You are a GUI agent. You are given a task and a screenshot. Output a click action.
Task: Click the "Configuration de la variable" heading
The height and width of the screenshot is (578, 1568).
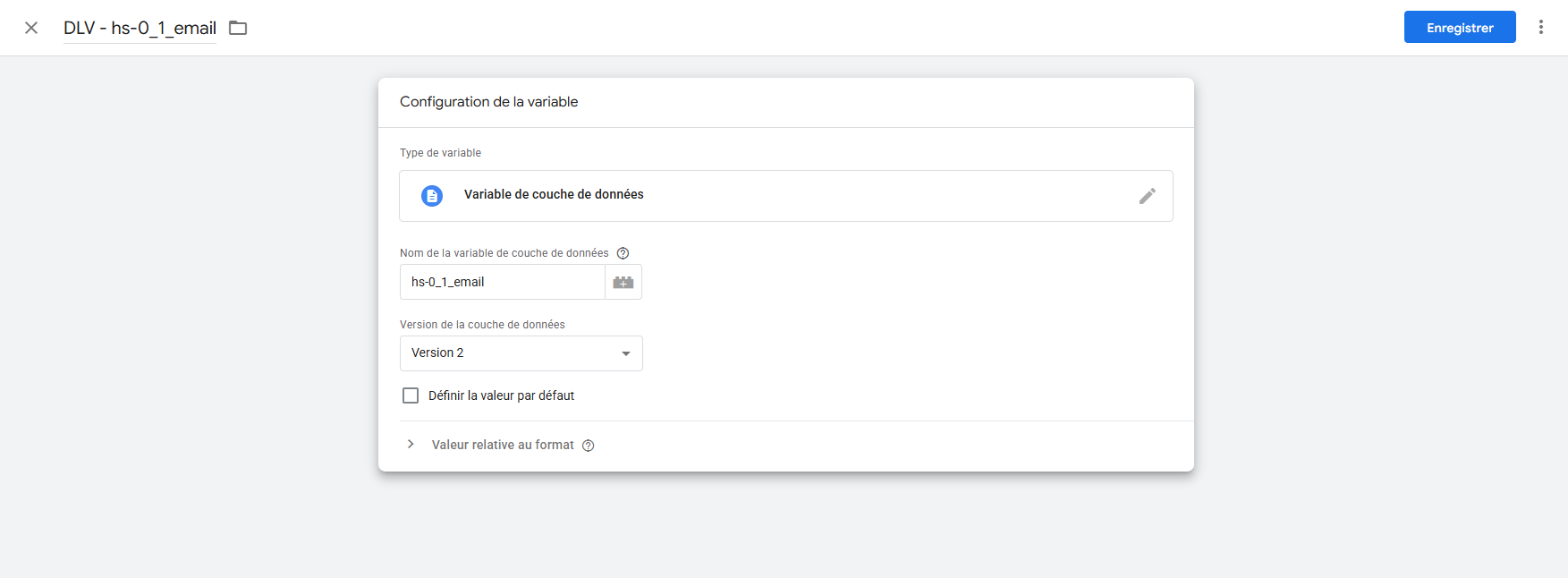488,102
